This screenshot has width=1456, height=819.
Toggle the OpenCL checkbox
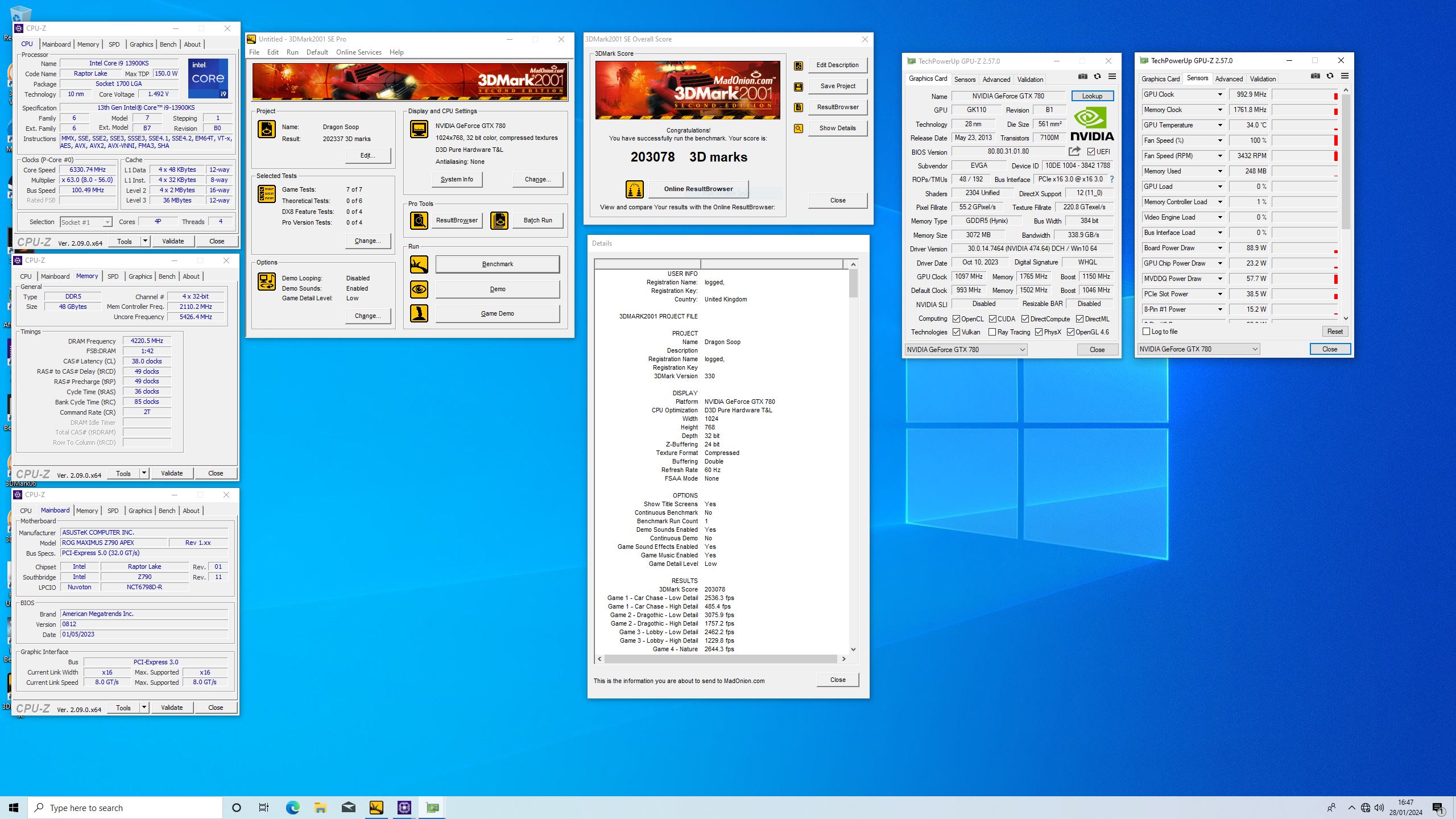957,319
